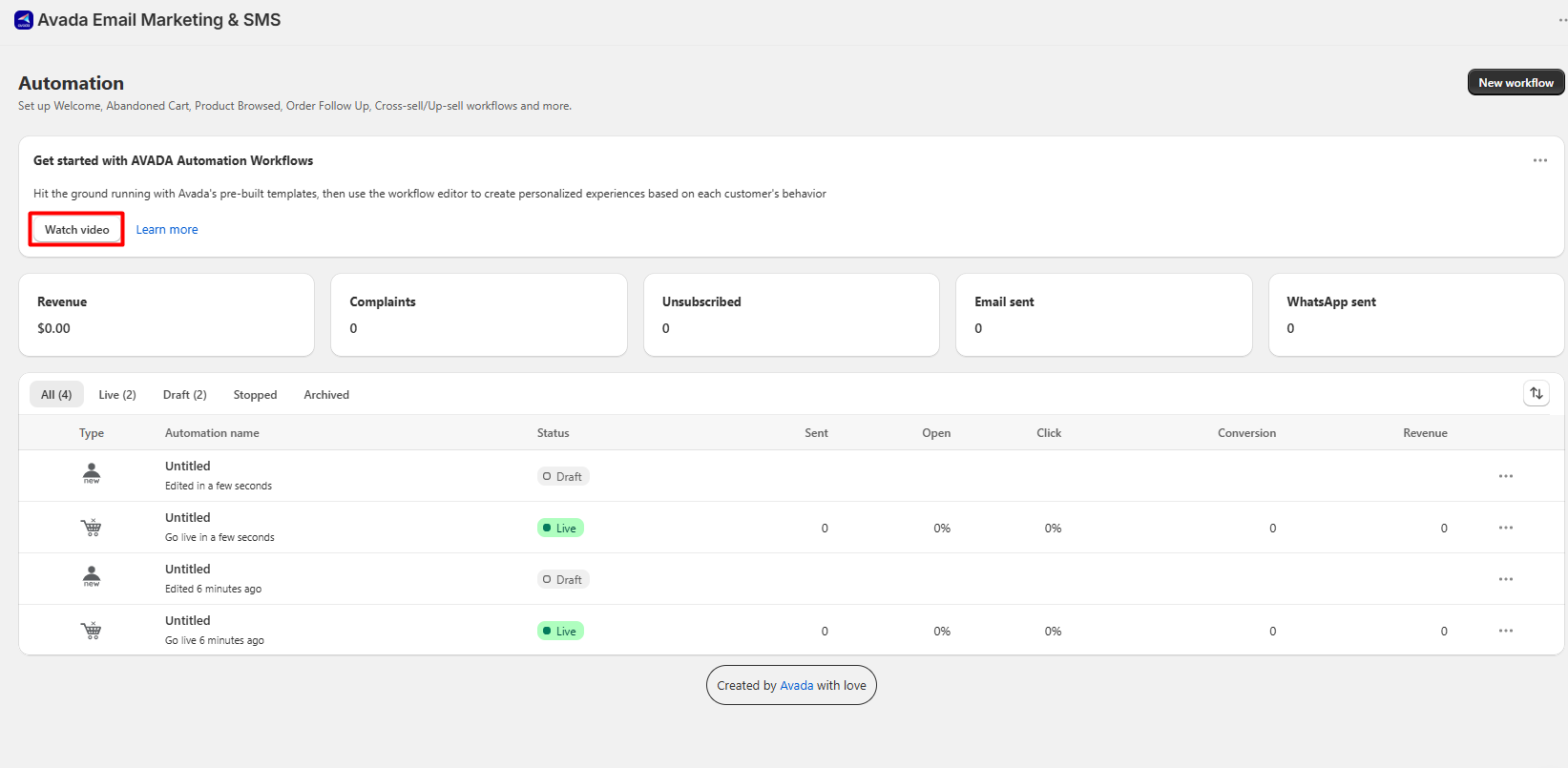The height and width of the screenshot is (768, 1568).
Task: Click the Complaints stat card
Action: pyautogui.click(x=479, y=315)
